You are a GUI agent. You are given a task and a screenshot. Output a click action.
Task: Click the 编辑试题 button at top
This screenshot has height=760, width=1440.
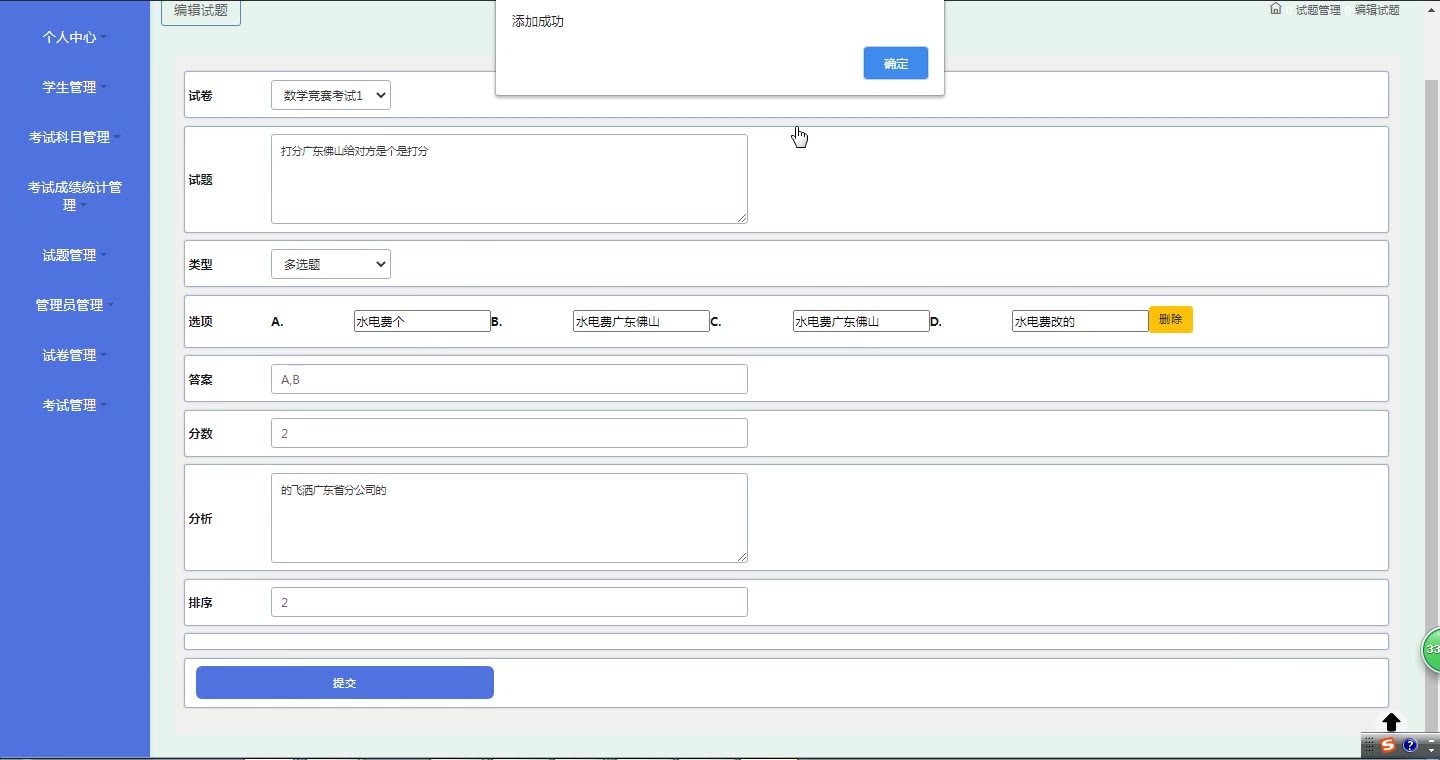[x=201, y=12]
